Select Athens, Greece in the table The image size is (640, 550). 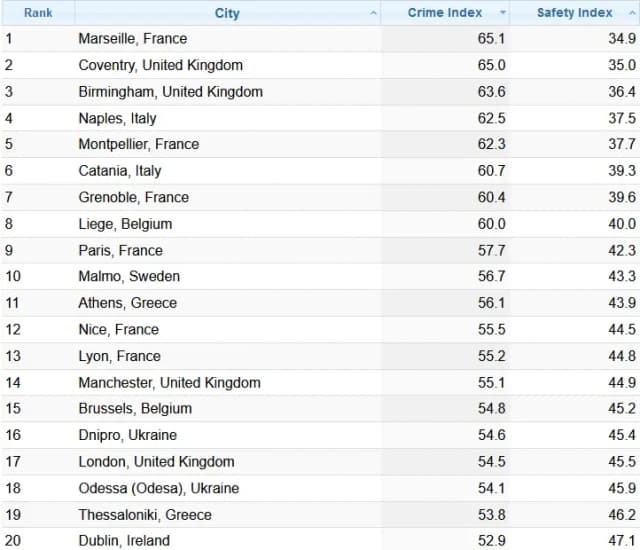coord(127,303)
